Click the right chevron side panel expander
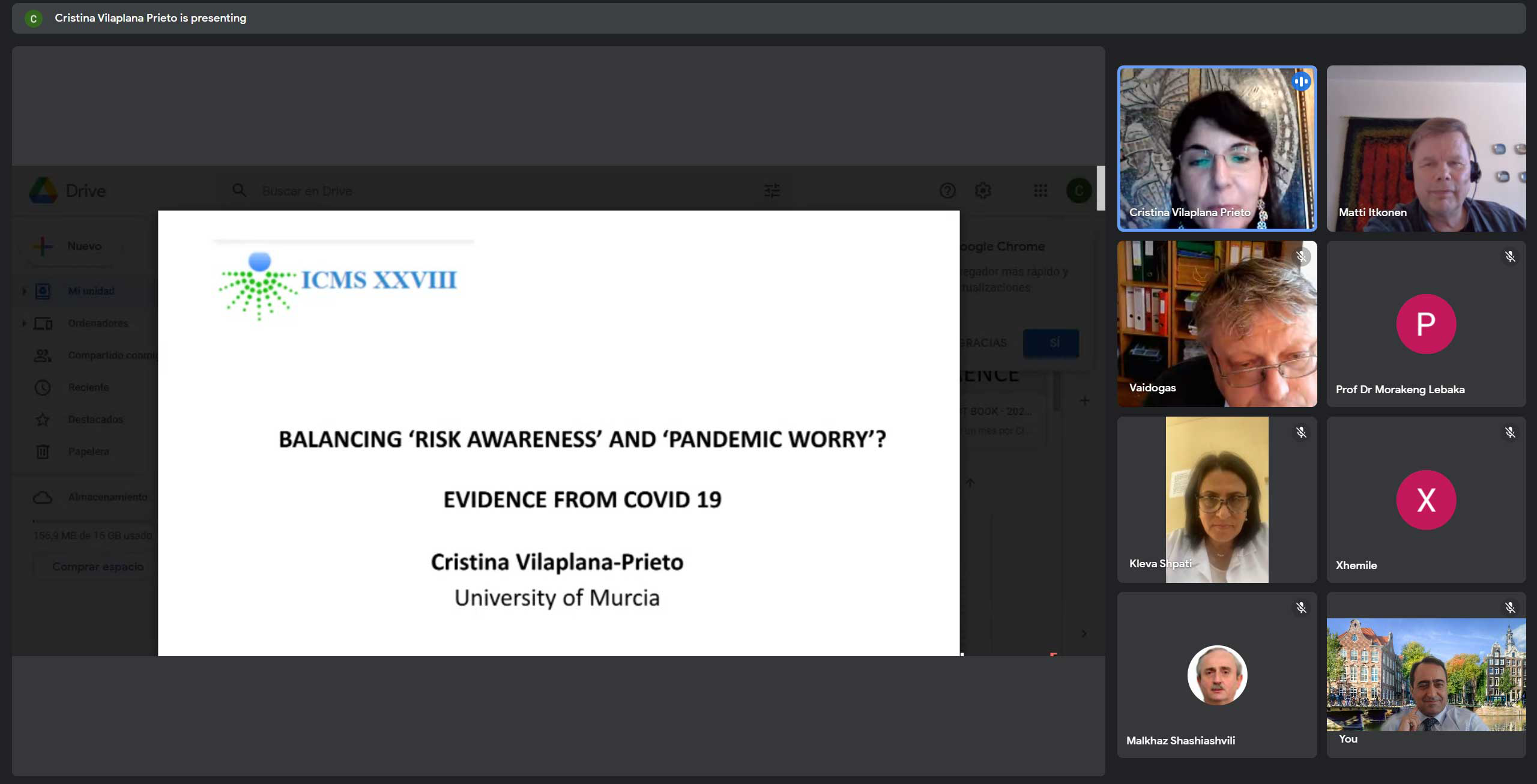 [x=1084, y=633]
